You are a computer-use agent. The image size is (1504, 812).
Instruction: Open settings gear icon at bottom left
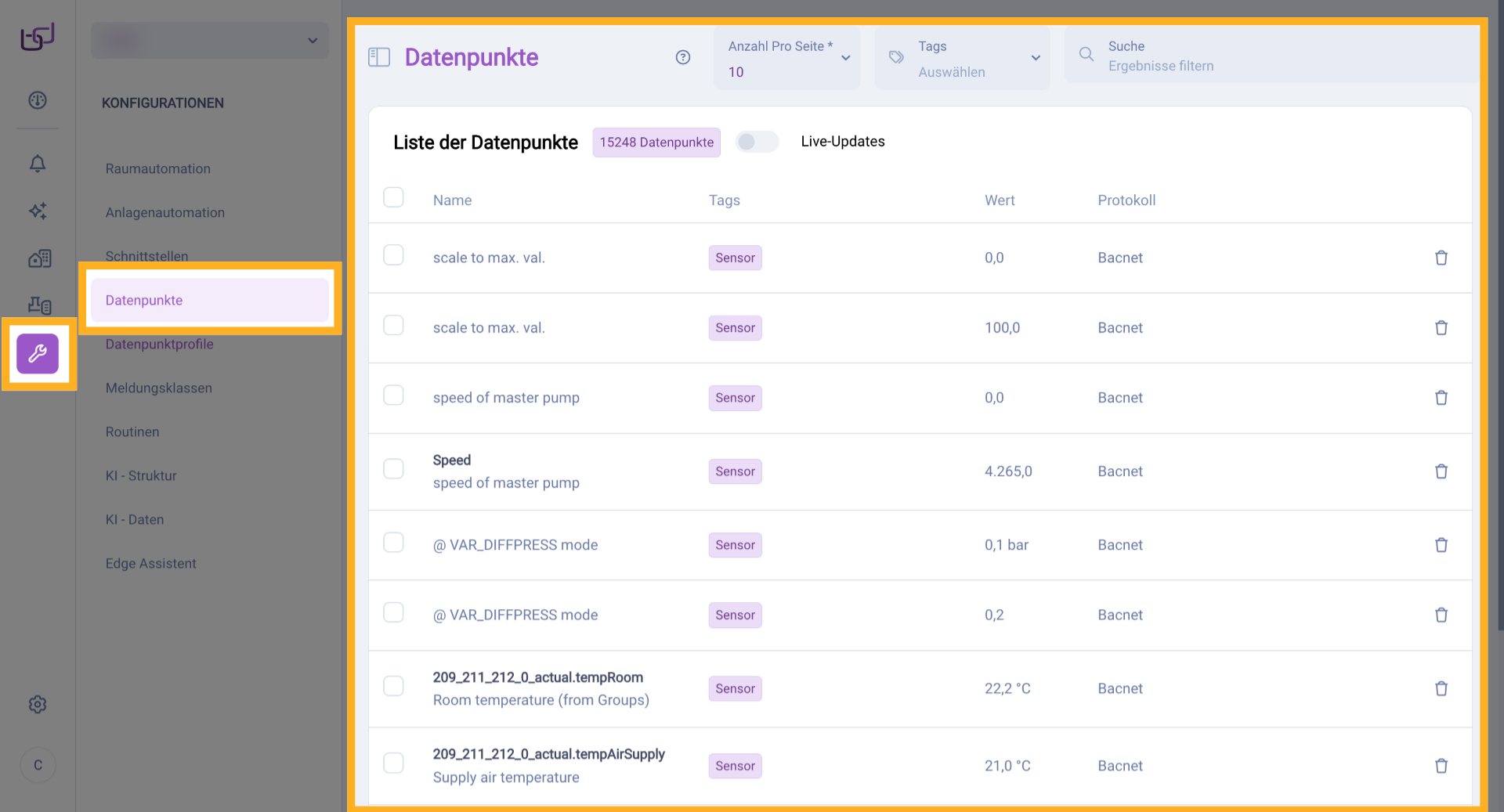coord(38,705)
